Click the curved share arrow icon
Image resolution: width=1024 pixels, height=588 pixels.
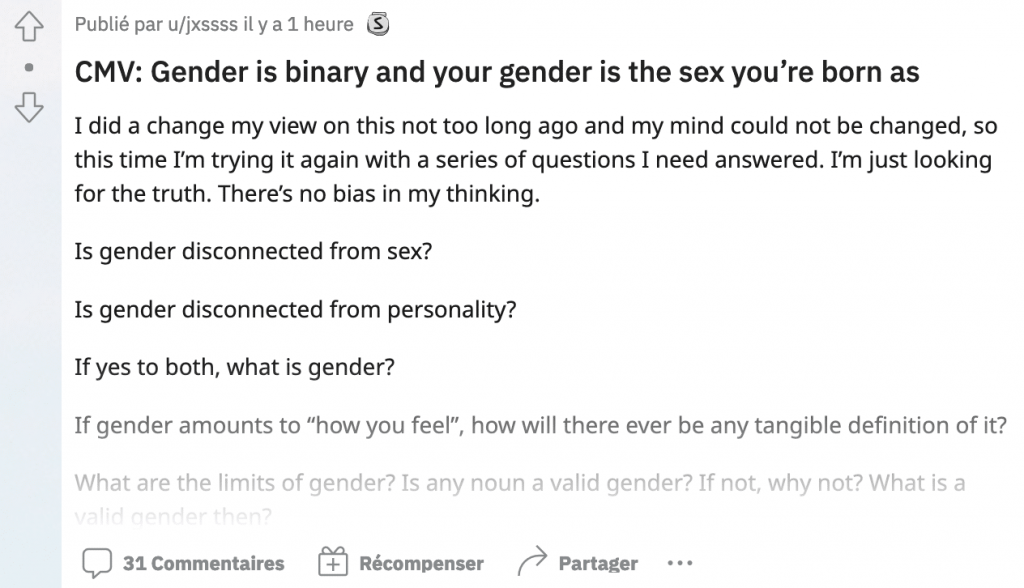tap(532, 561)
